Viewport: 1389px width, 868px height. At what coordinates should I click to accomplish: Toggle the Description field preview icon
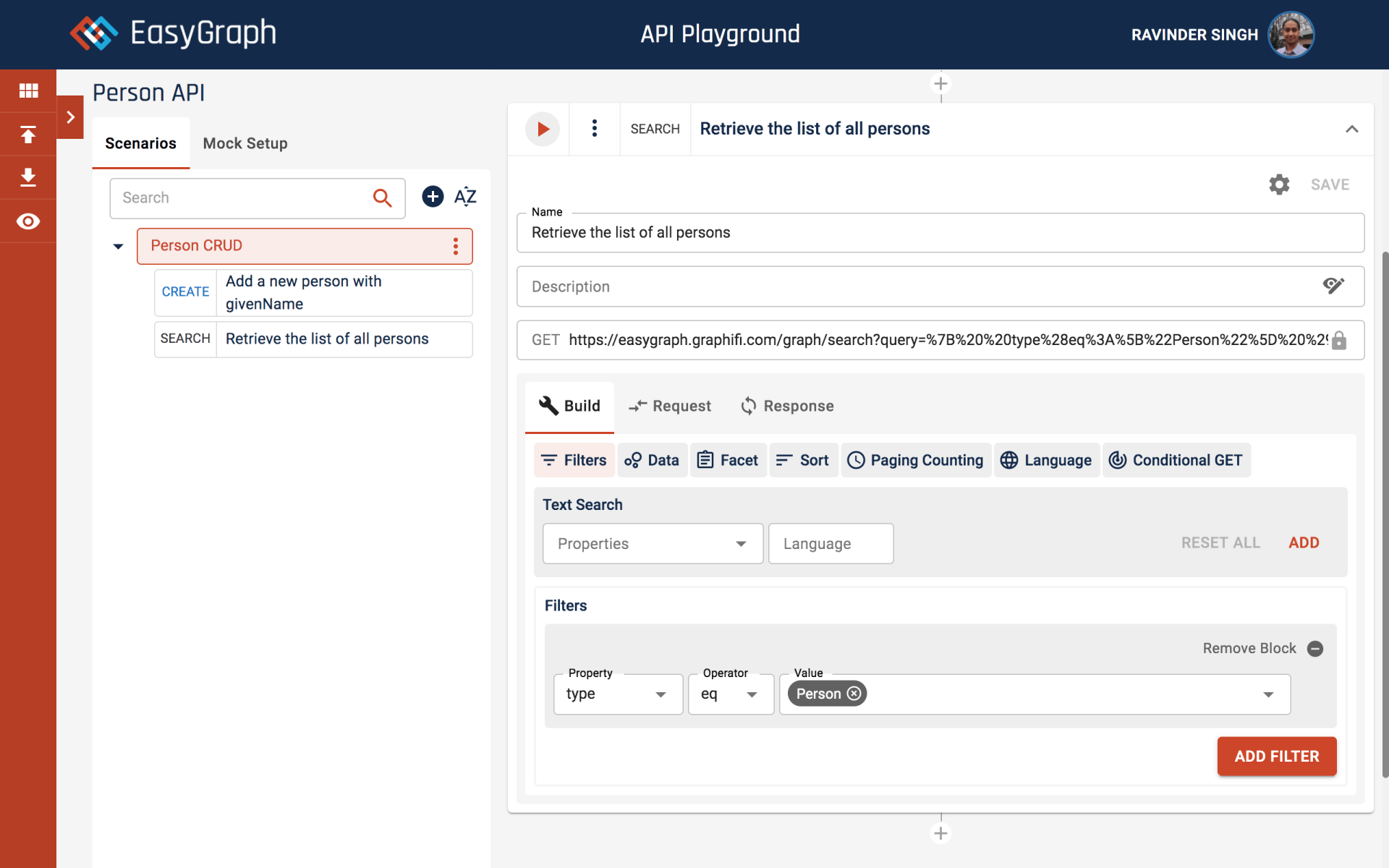(1333, 286)
